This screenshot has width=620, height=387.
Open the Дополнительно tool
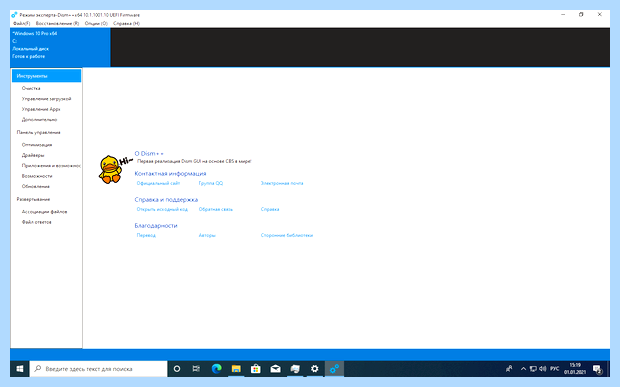point(39,119)
